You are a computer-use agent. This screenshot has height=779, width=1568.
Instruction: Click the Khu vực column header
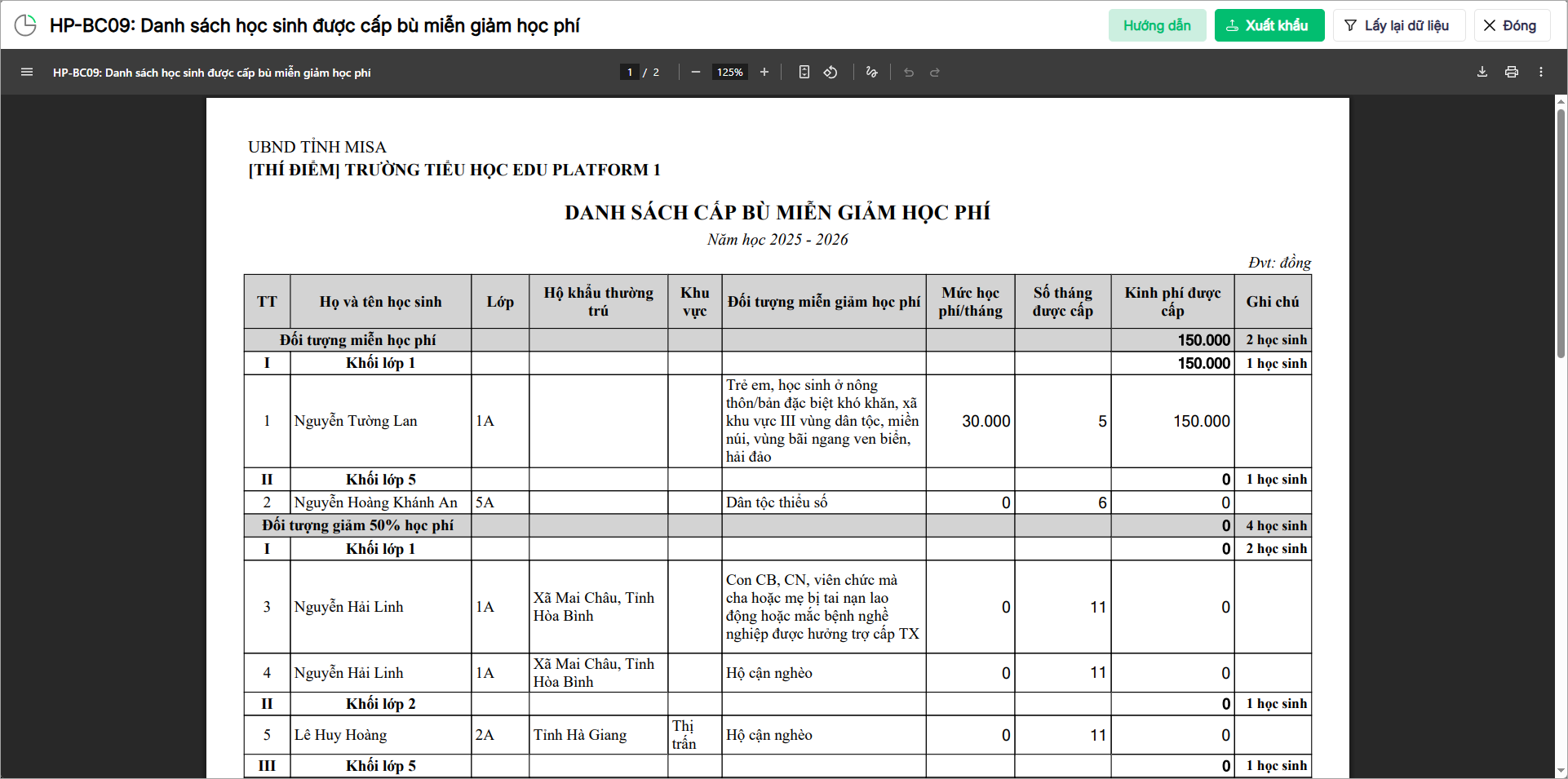tap(695, 302)
